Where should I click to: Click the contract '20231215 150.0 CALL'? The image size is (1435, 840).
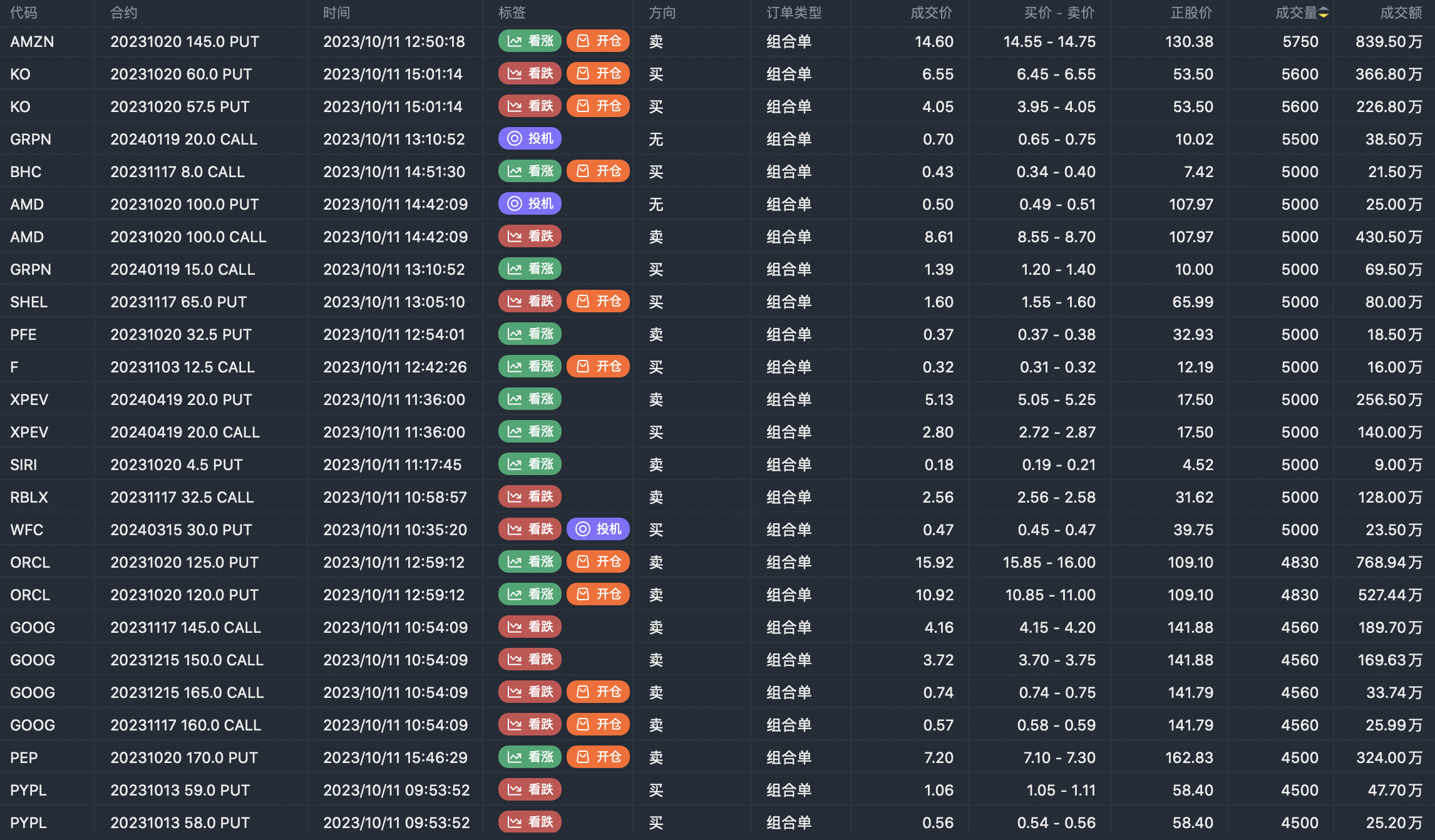click(x=187, y=660)
